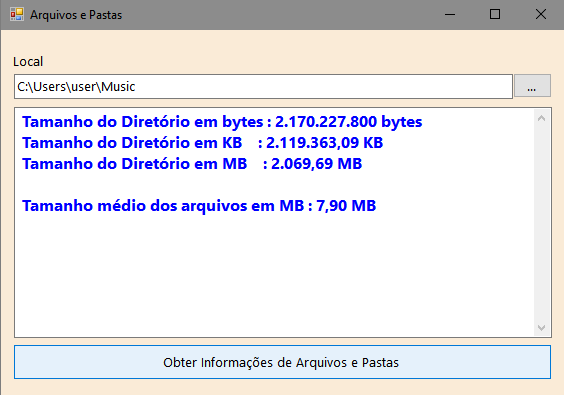Select line 'Tamanho médio dos arquivos em MB'

click(199, 206)
